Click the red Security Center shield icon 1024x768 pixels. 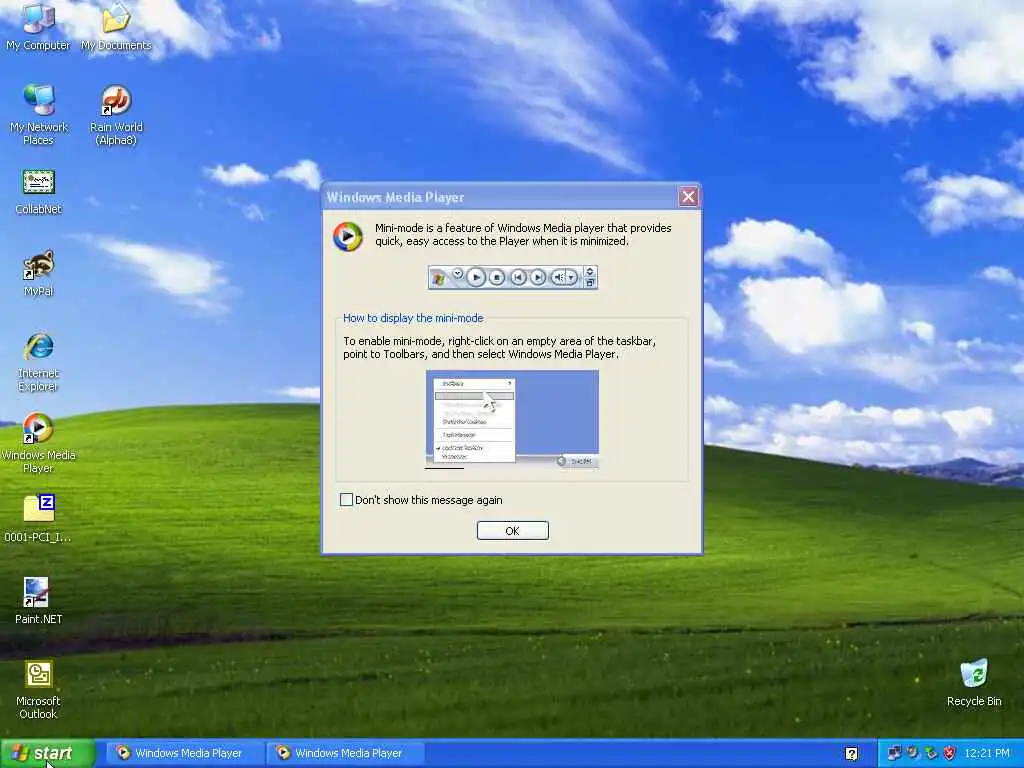pos(950,753)
